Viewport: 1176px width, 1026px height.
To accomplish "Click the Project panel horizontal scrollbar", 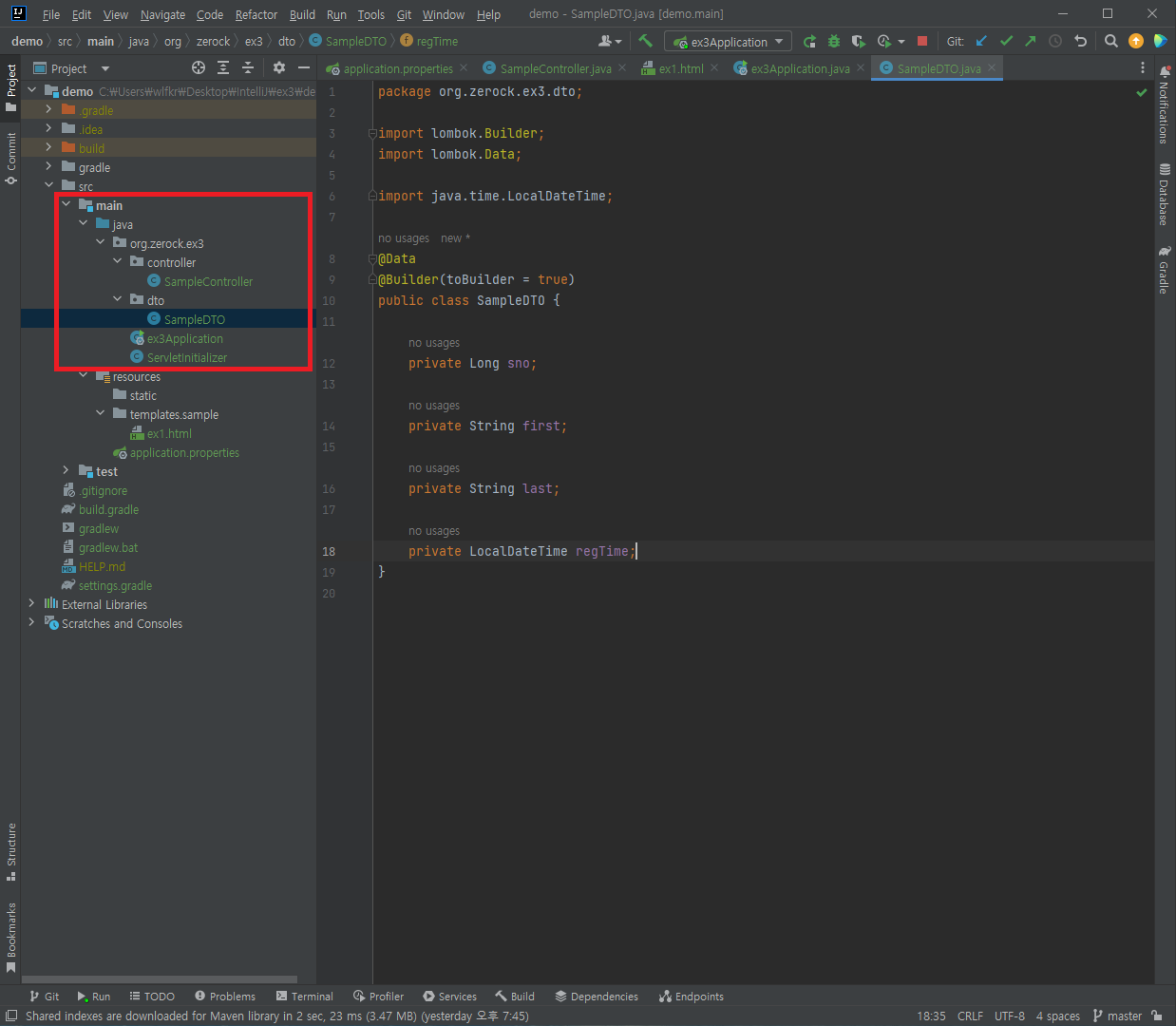I will [x=159, y=979].
